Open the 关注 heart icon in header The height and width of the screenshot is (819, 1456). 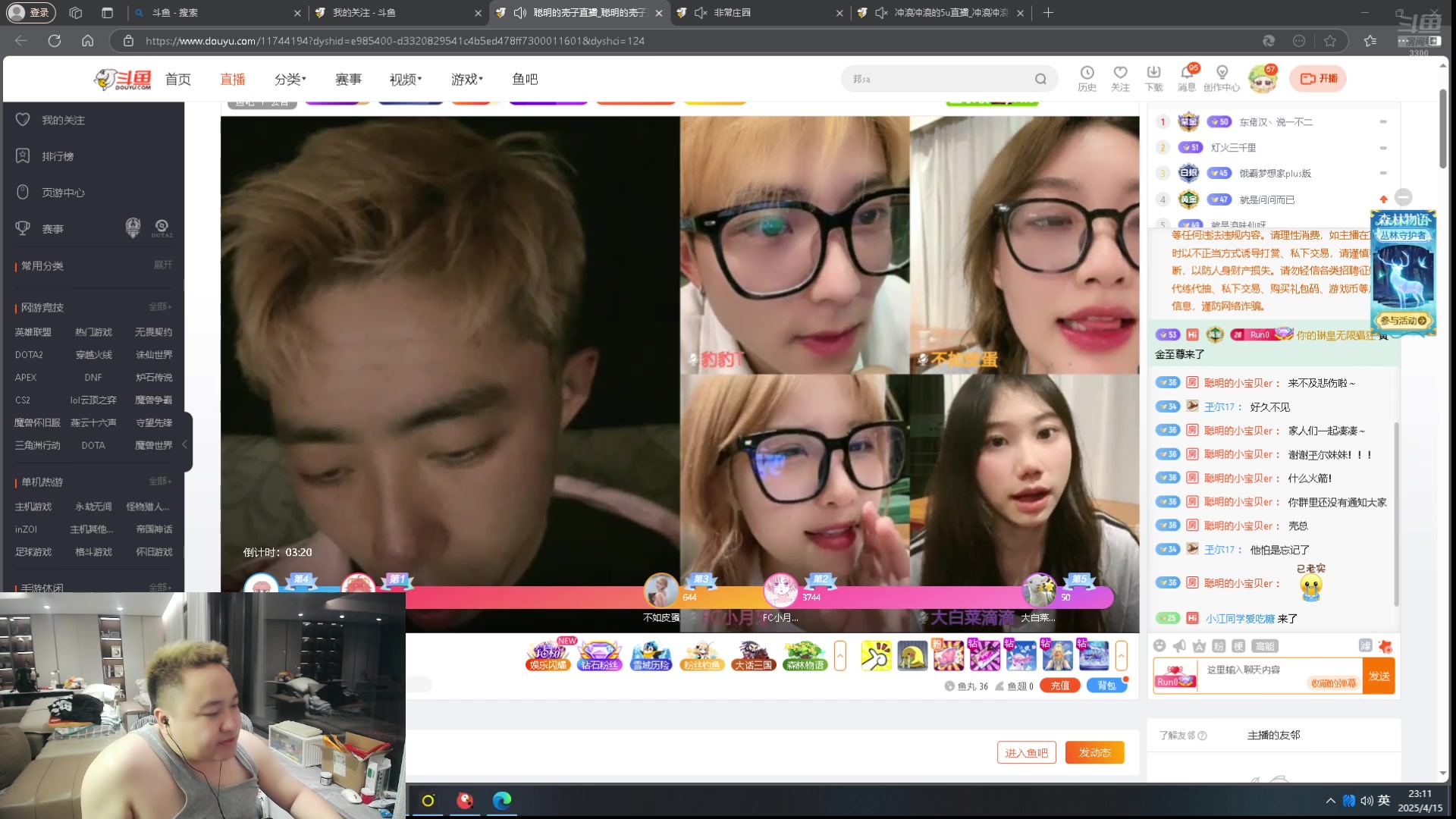point(1120,78)
